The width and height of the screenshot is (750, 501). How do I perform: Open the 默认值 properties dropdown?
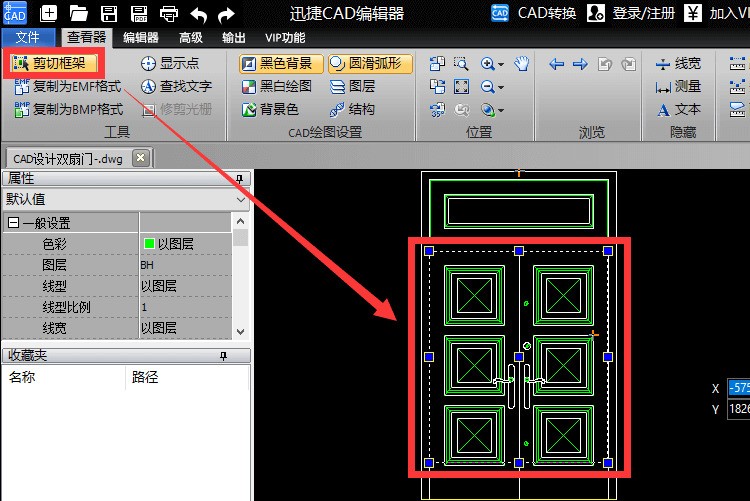pyautogui.click(x=125, y=199)
